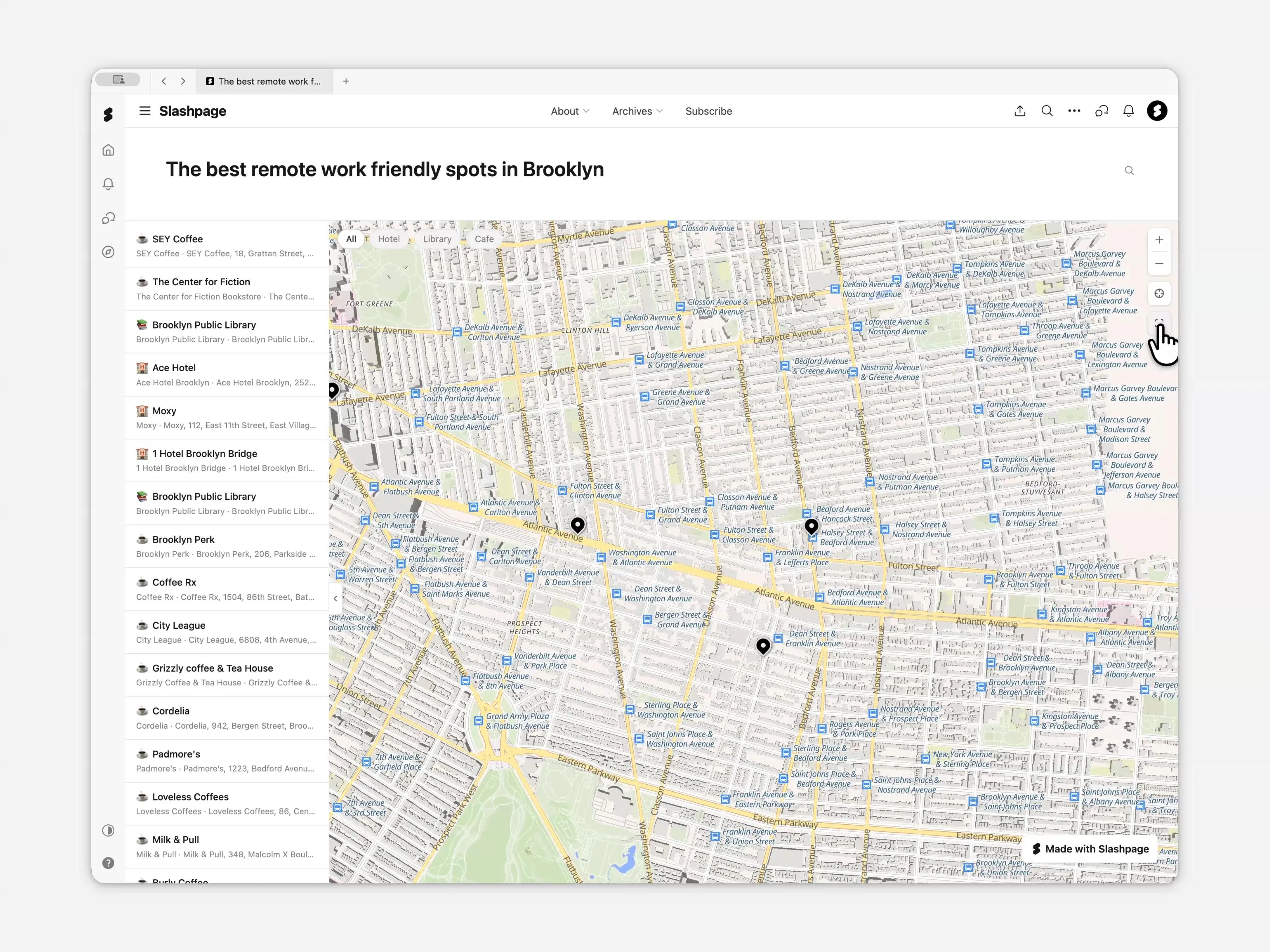Go forward with the right arrow
The height and width of the screenshot is (952, 1270).
[x=183, y=81]
